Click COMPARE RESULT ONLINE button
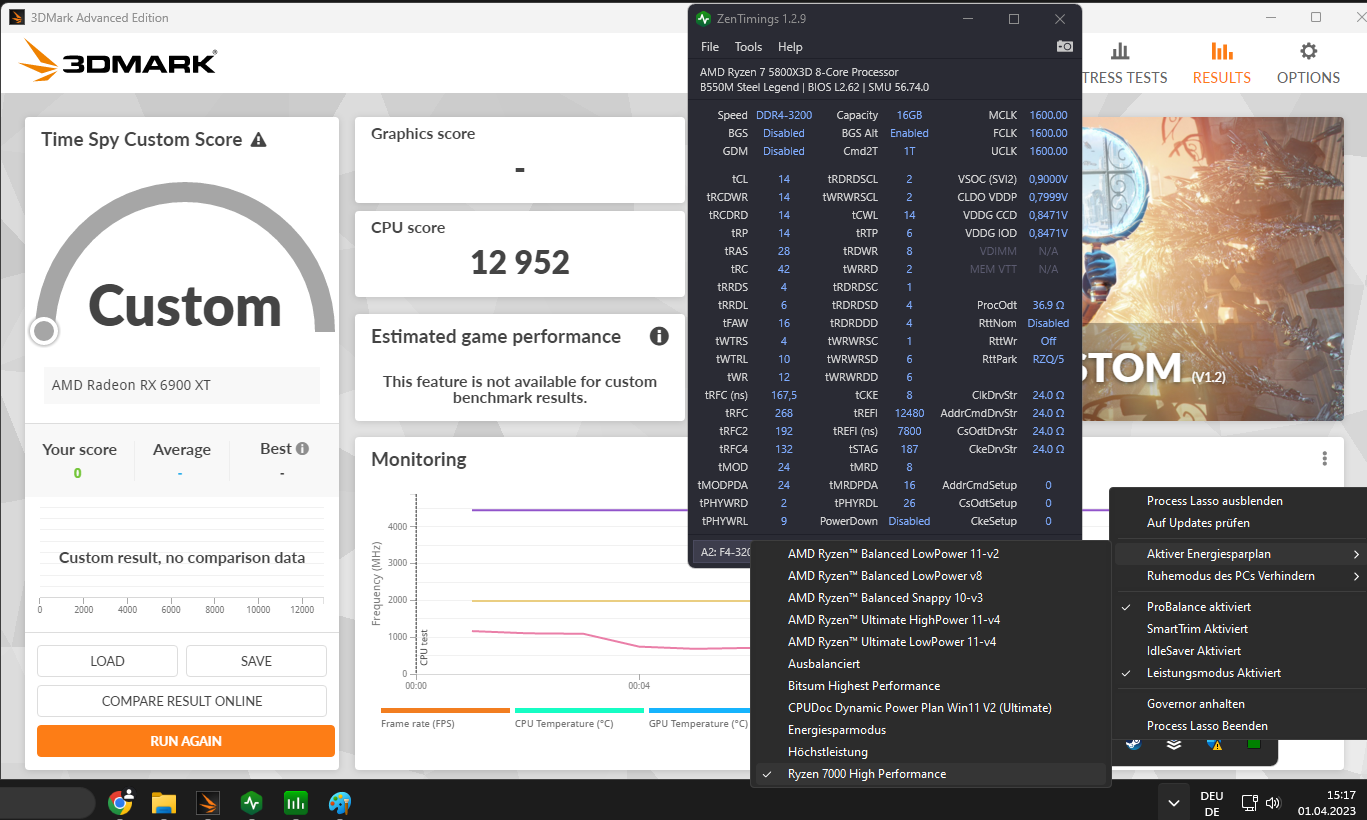The height and width of the screenshot is (820, 1367). click(x=182, y=701)
